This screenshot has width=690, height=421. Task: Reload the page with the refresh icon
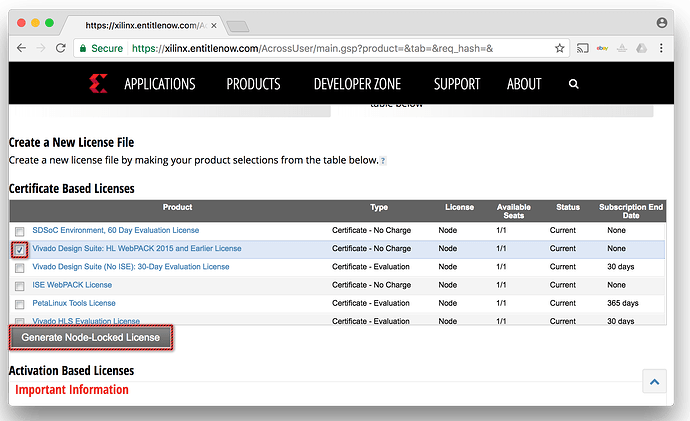[61, 48]
